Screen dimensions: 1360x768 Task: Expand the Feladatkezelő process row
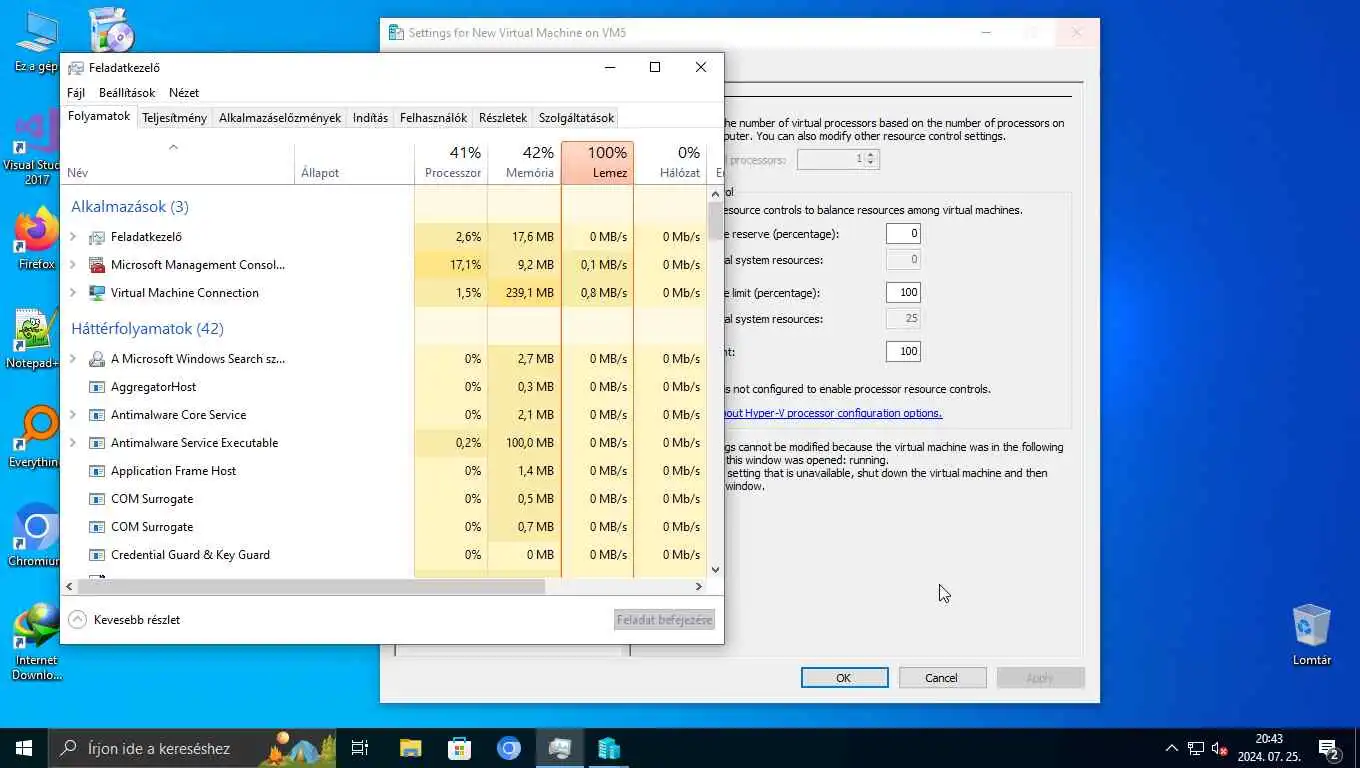point(73,237)
